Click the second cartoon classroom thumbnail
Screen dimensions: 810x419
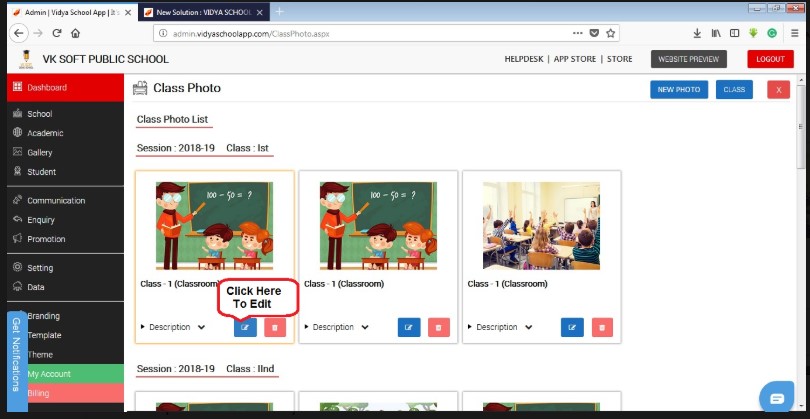(378, 225)
